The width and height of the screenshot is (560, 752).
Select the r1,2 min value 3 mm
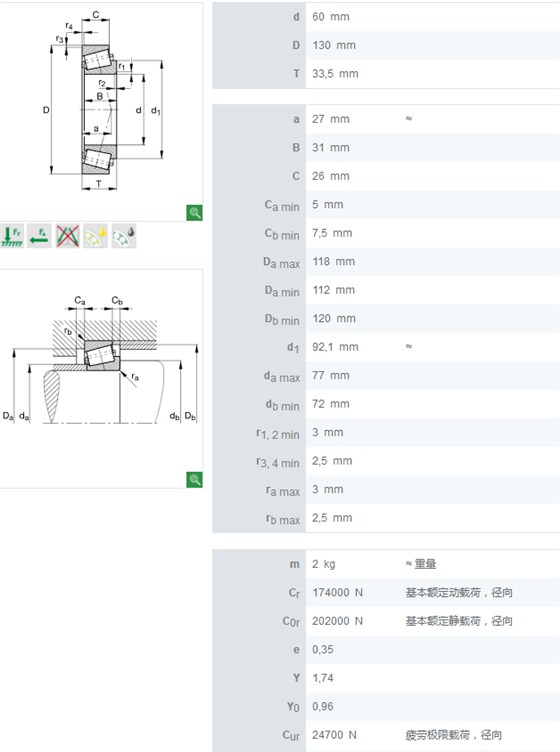327,433
